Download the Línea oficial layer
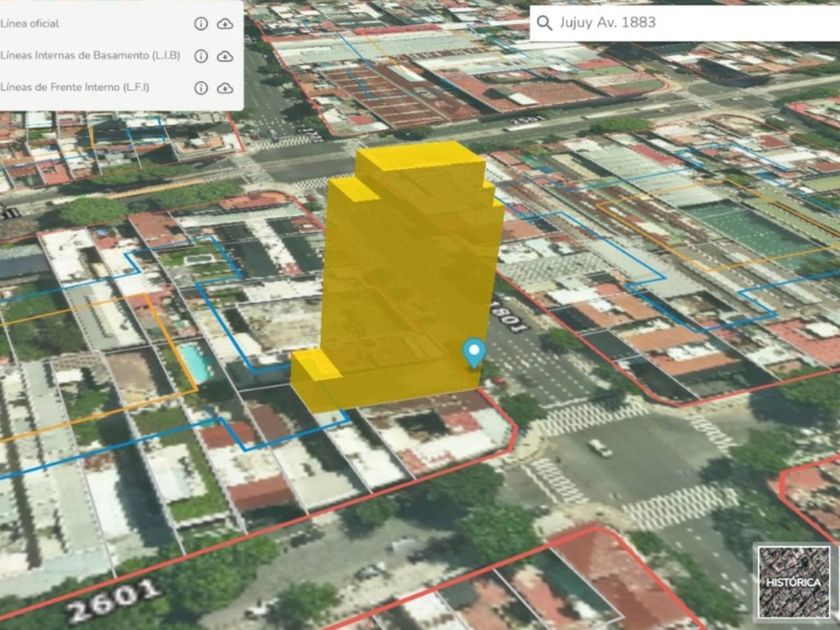Viewport: 840px width, 630px height. coord(225,23)
